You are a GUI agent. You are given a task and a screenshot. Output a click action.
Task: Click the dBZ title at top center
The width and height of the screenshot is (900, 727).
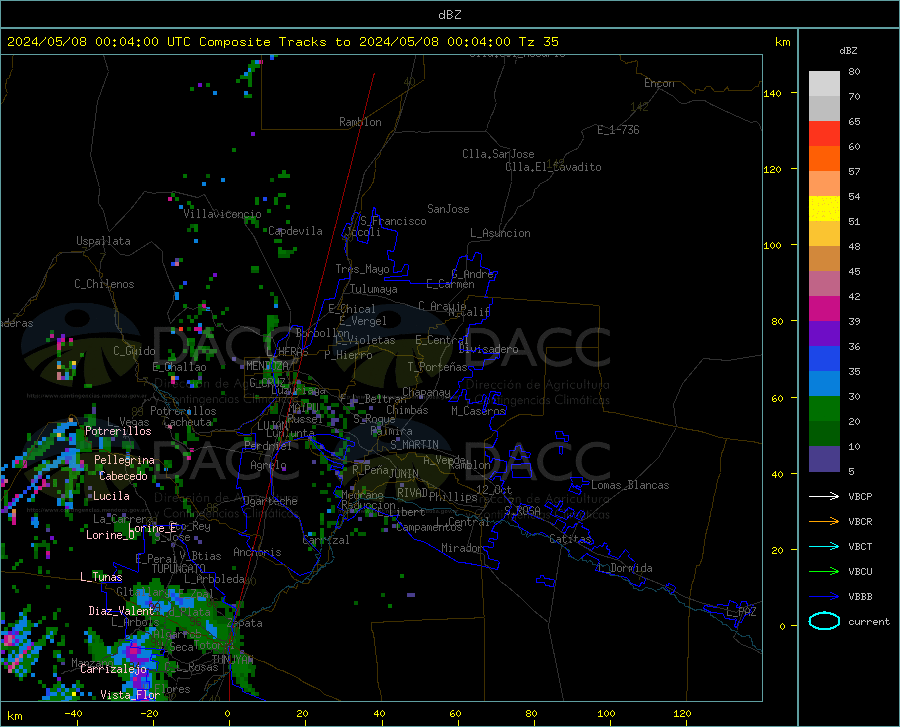click(449, 15)
